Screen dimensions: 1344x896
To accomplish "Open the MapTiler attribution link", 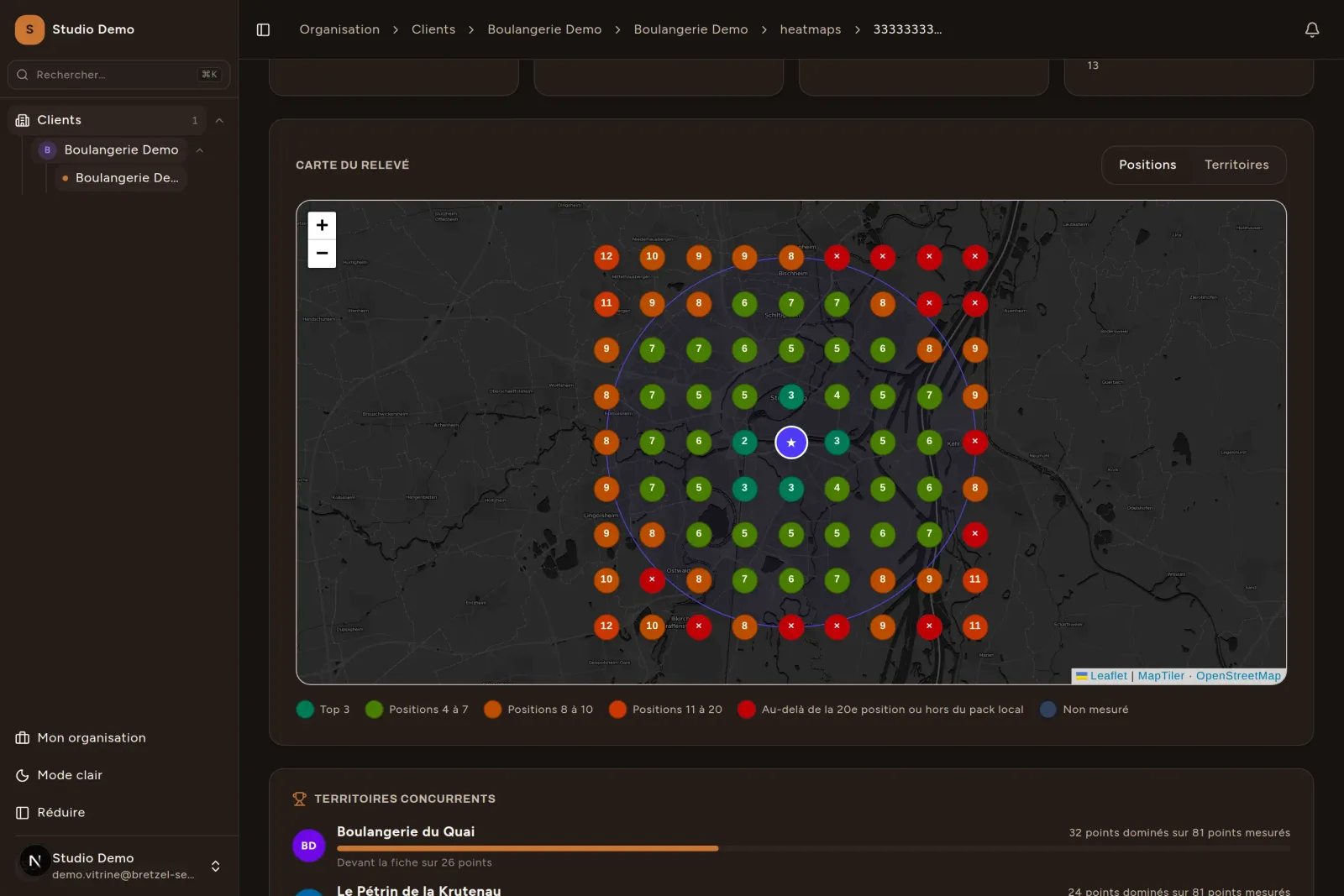I will 1161,676.
